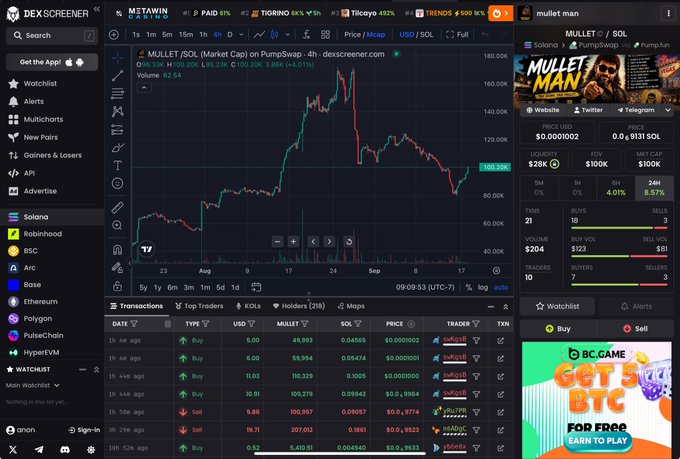The image size is (680, 459).
Task: Select the trend line drawing tool
Action: click(118, 75)
